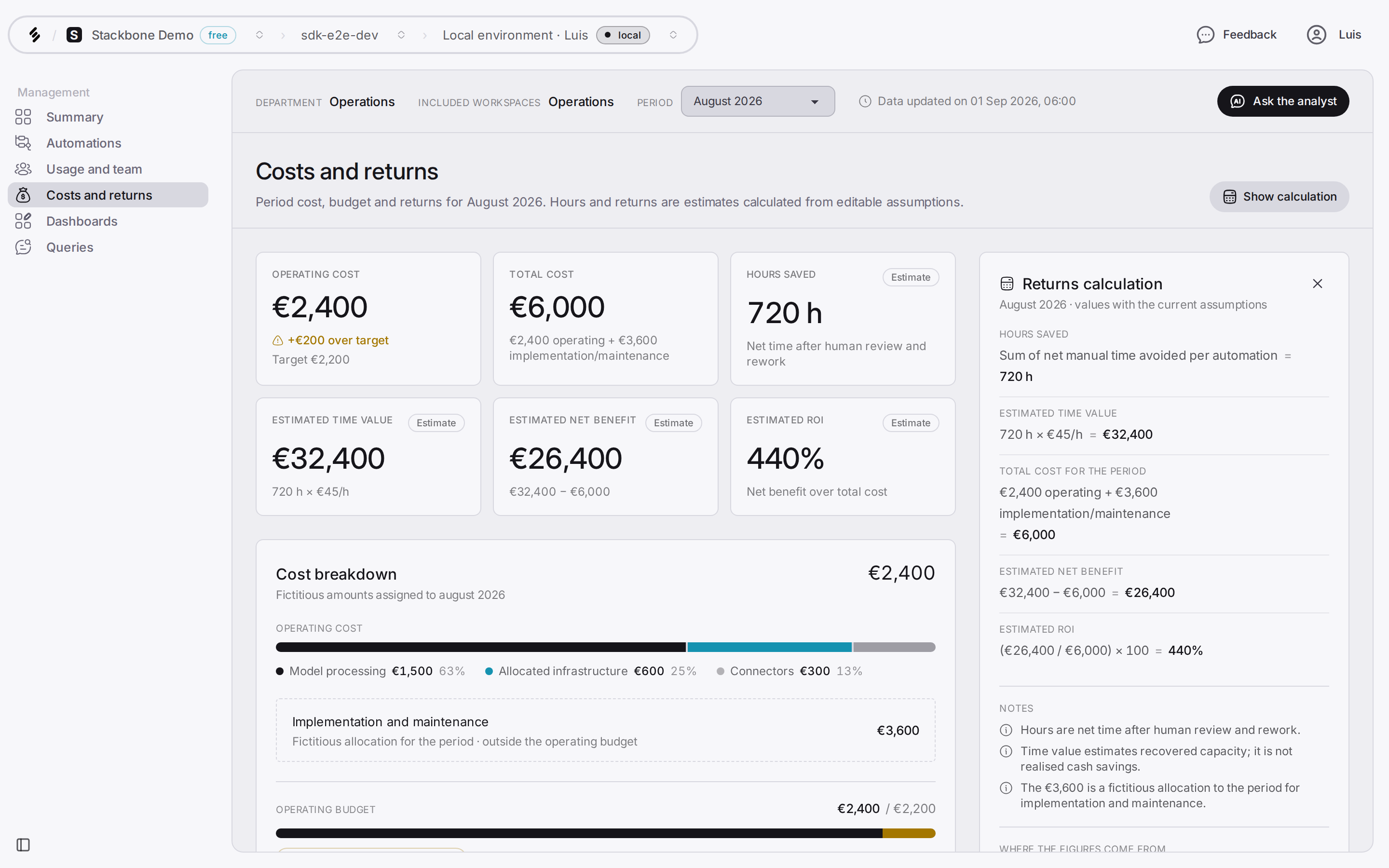Open the Feedback speech bubble icon
1389x868 pixels.
pos(1205,35)
